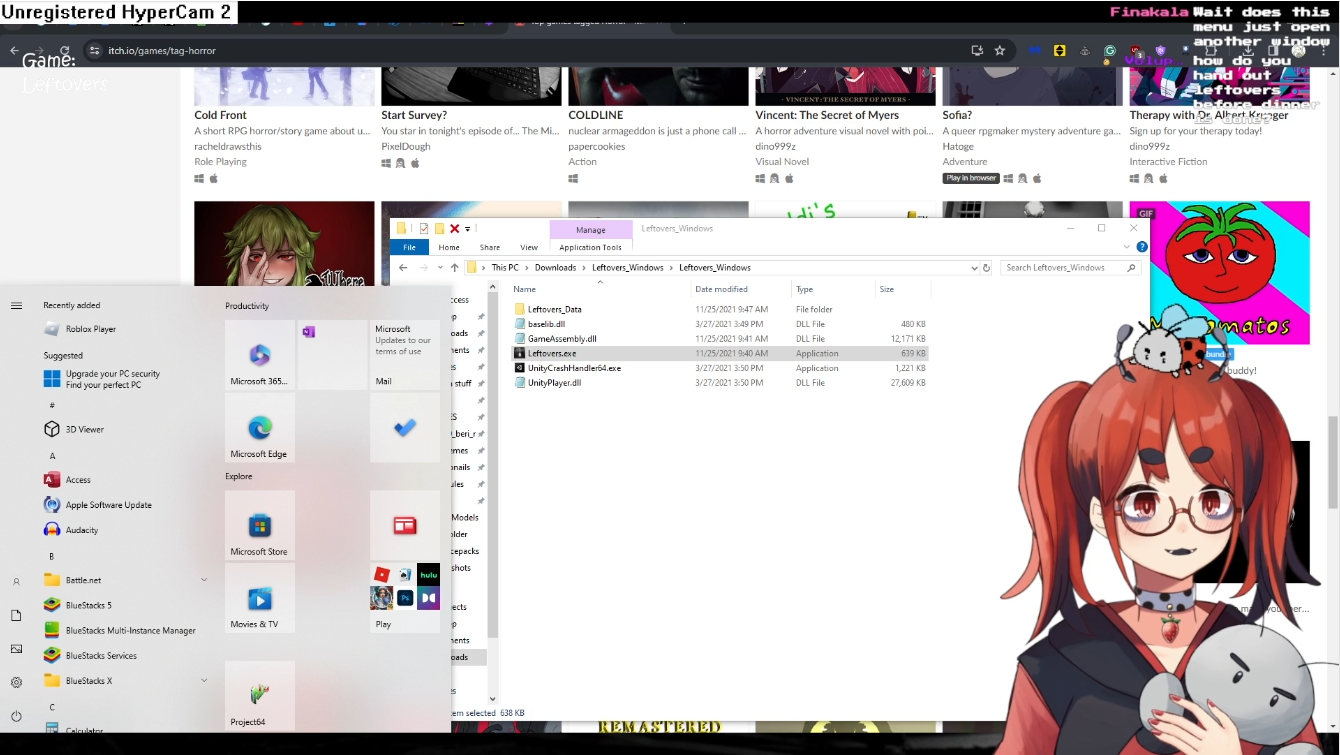Reload the itch.io browser page
Screen dimensions: 1340x755
click(65, 50)
